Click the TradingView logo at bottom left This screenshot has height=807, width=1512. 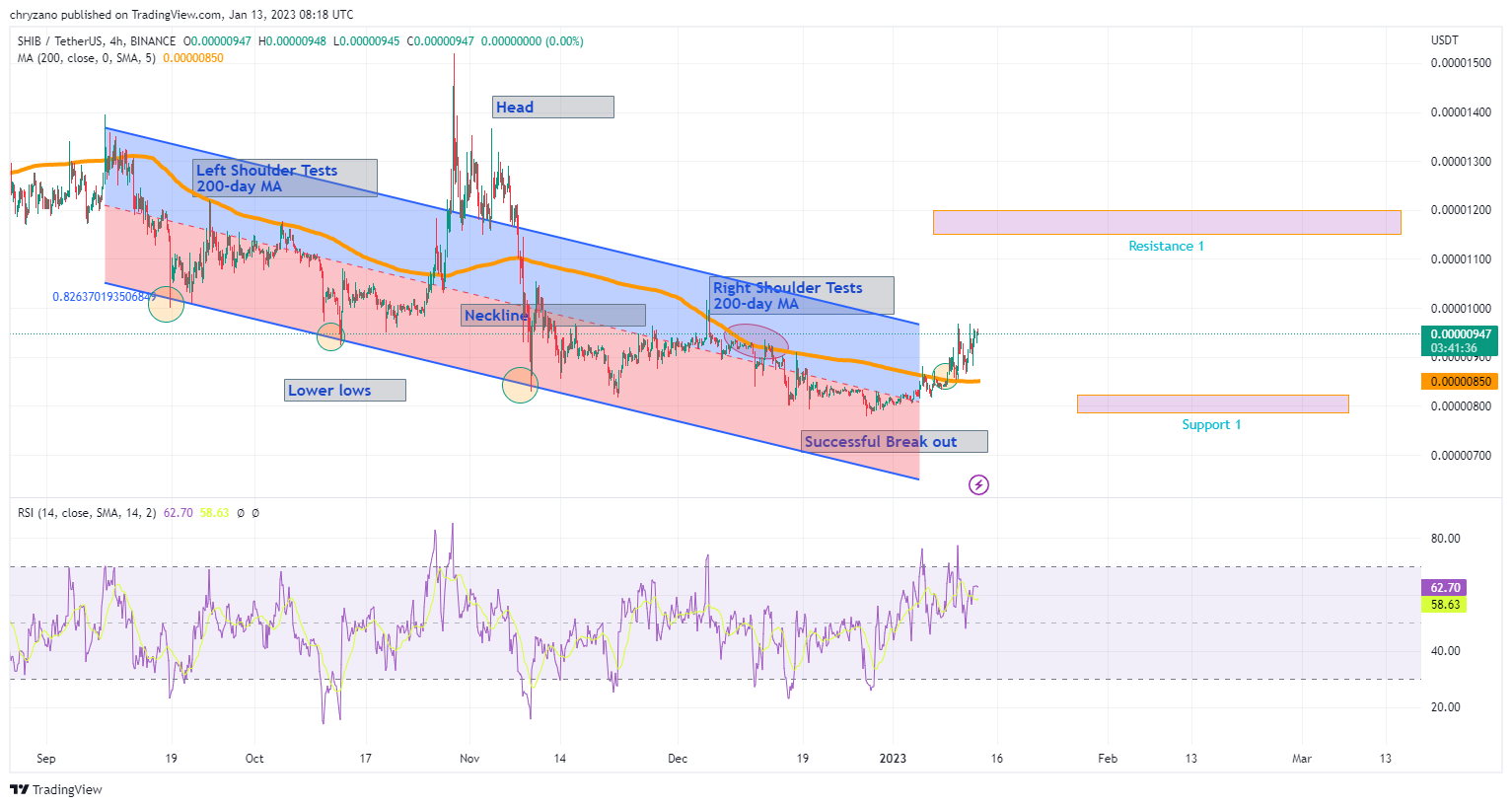pyautogui.click(x=56, y=789)
